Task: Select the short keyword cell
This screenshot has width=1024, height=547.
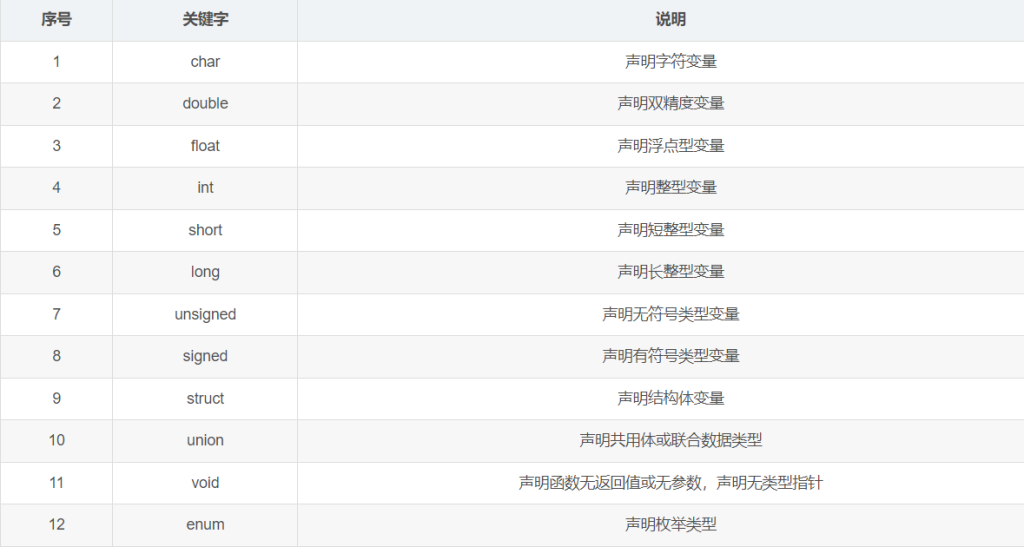Action: click(x=205, y=230)
